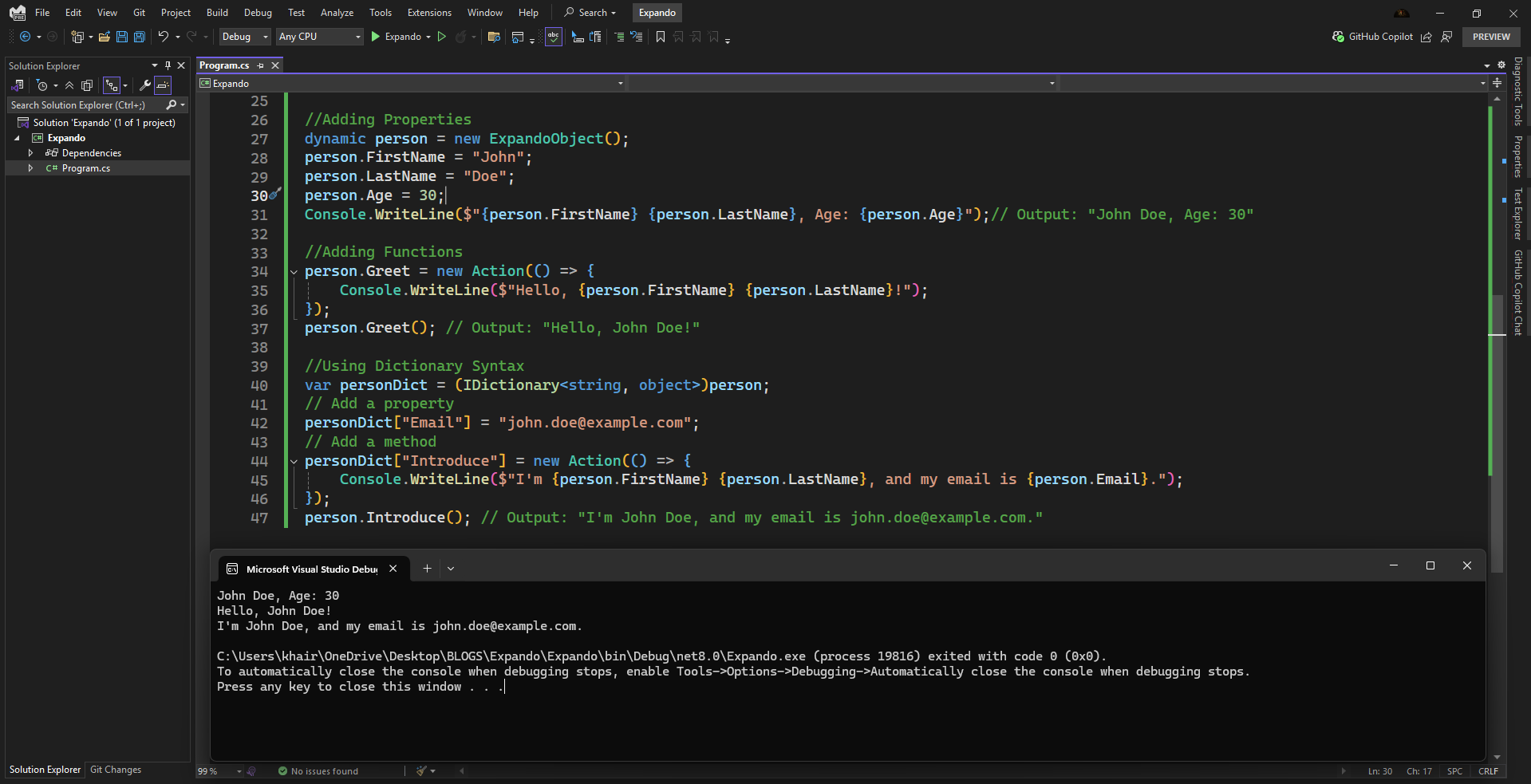The height and width of the screenshot is (784, 1531).
Task: Click No issues found status indicator
Action: pos(318,771)
